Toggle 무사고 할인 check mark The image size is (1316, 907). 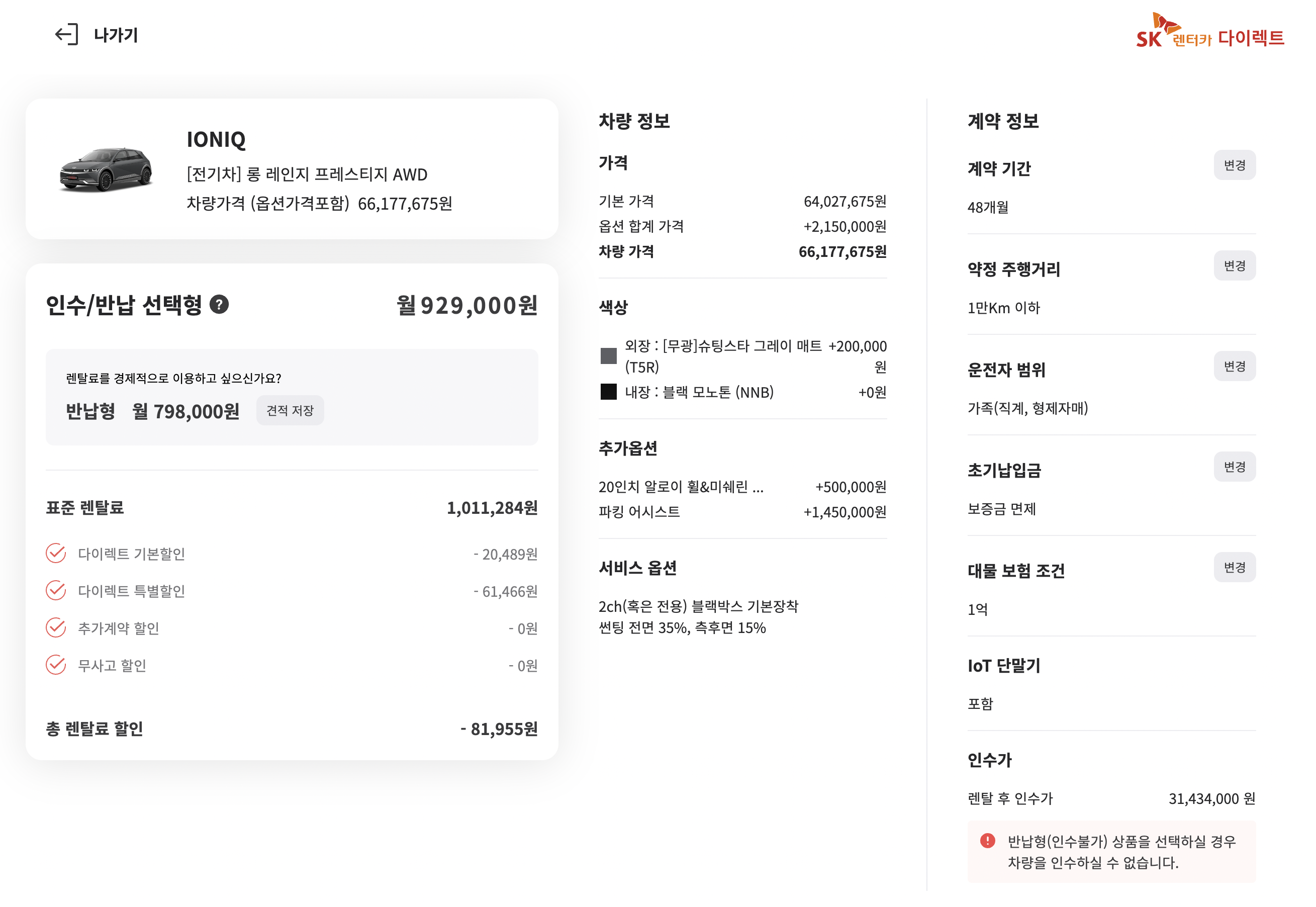[56, 665]
